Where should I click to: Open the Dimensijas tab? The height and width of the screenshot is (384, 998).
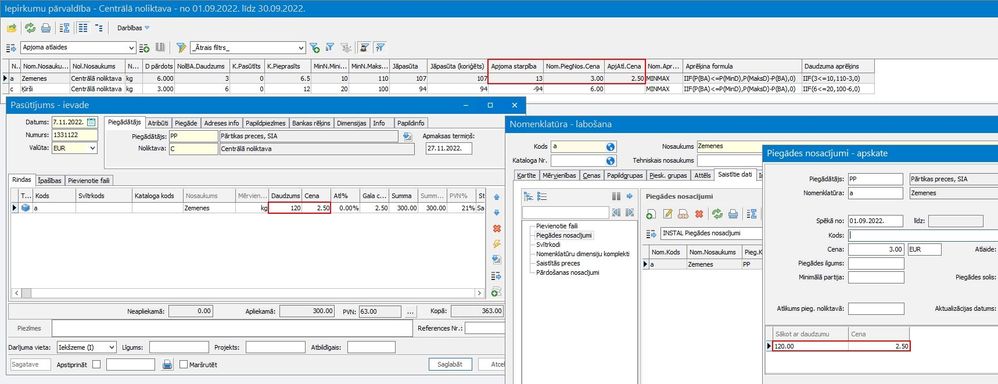351,122
